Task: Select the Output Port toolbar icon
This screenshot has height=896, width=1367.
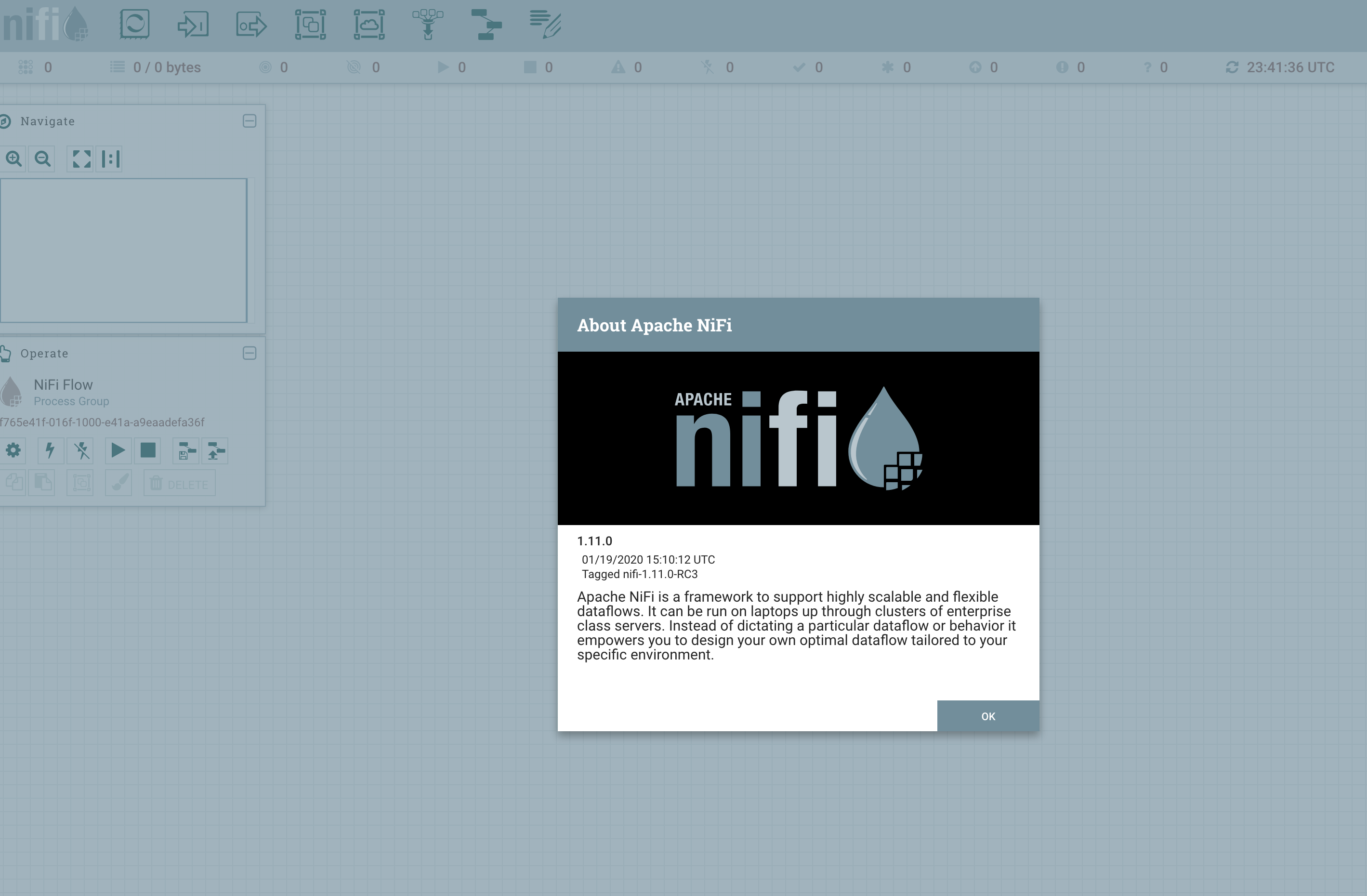Action: tap(251, 25)
